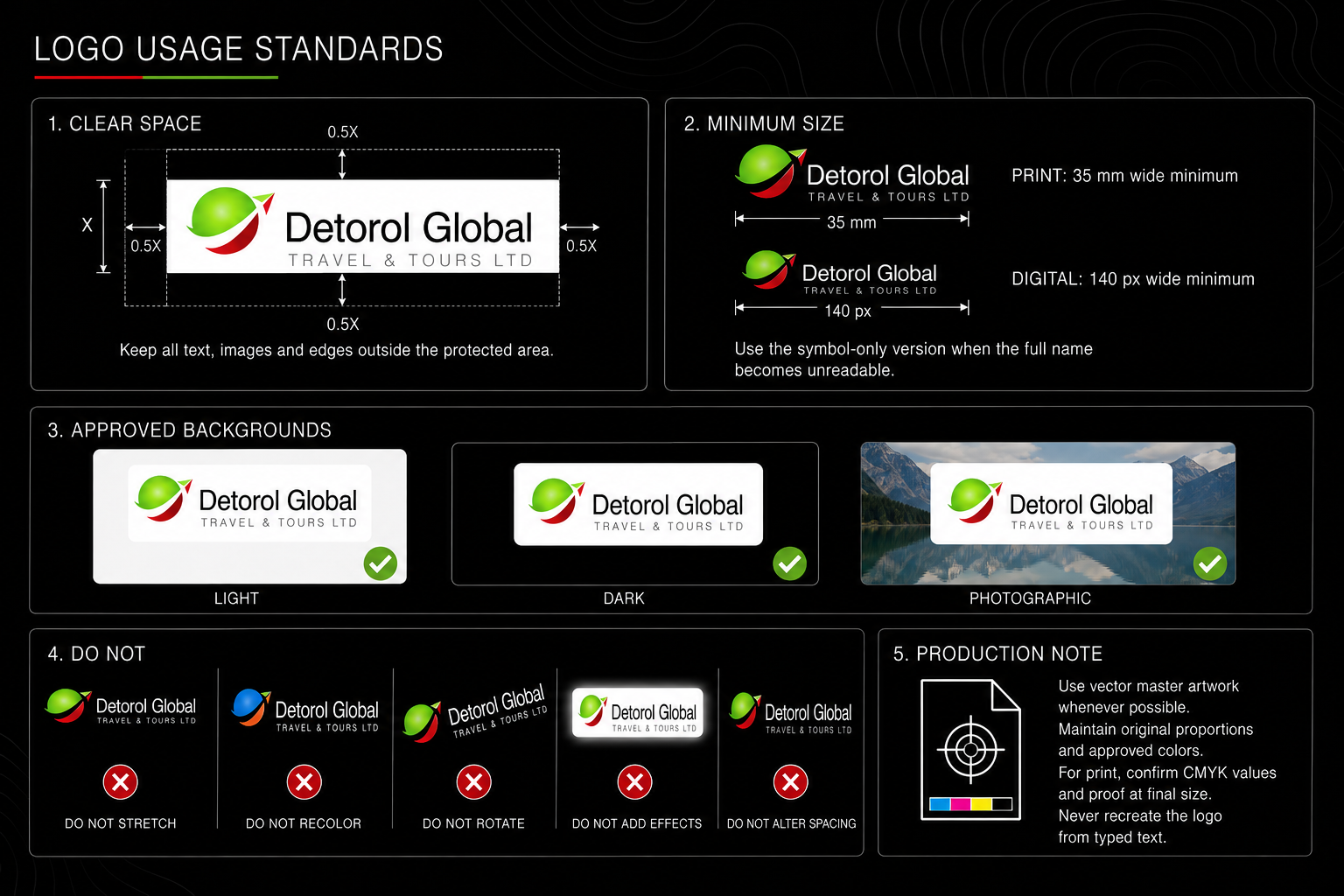1344x896 pixels.
Task: Click the "Use the symbol-only version" note
Action: [913, 360]
